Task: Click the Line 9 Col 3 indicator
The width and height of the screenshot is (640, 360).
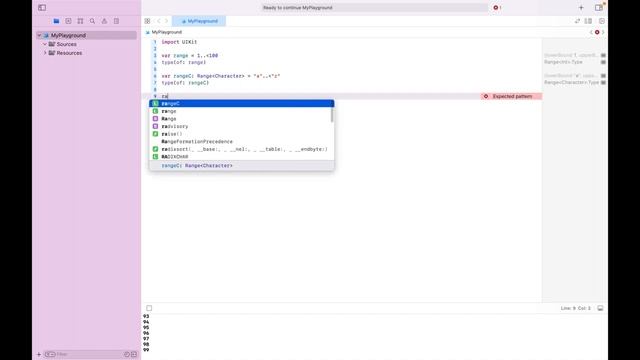Action: [x=576, y=308]
